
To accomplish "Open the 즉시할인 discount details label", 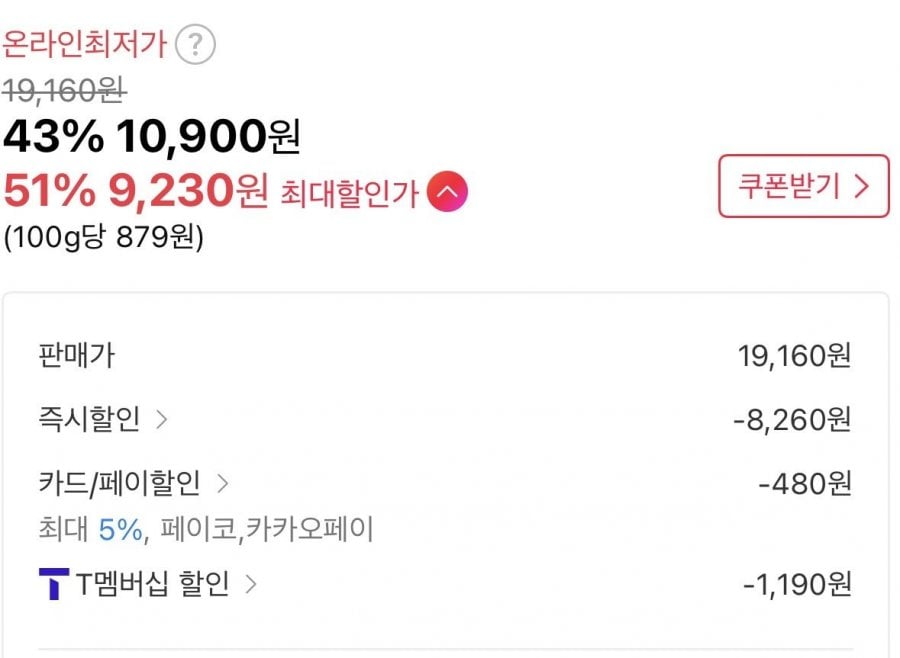I will pyautogui.click(x=88, y=419).
